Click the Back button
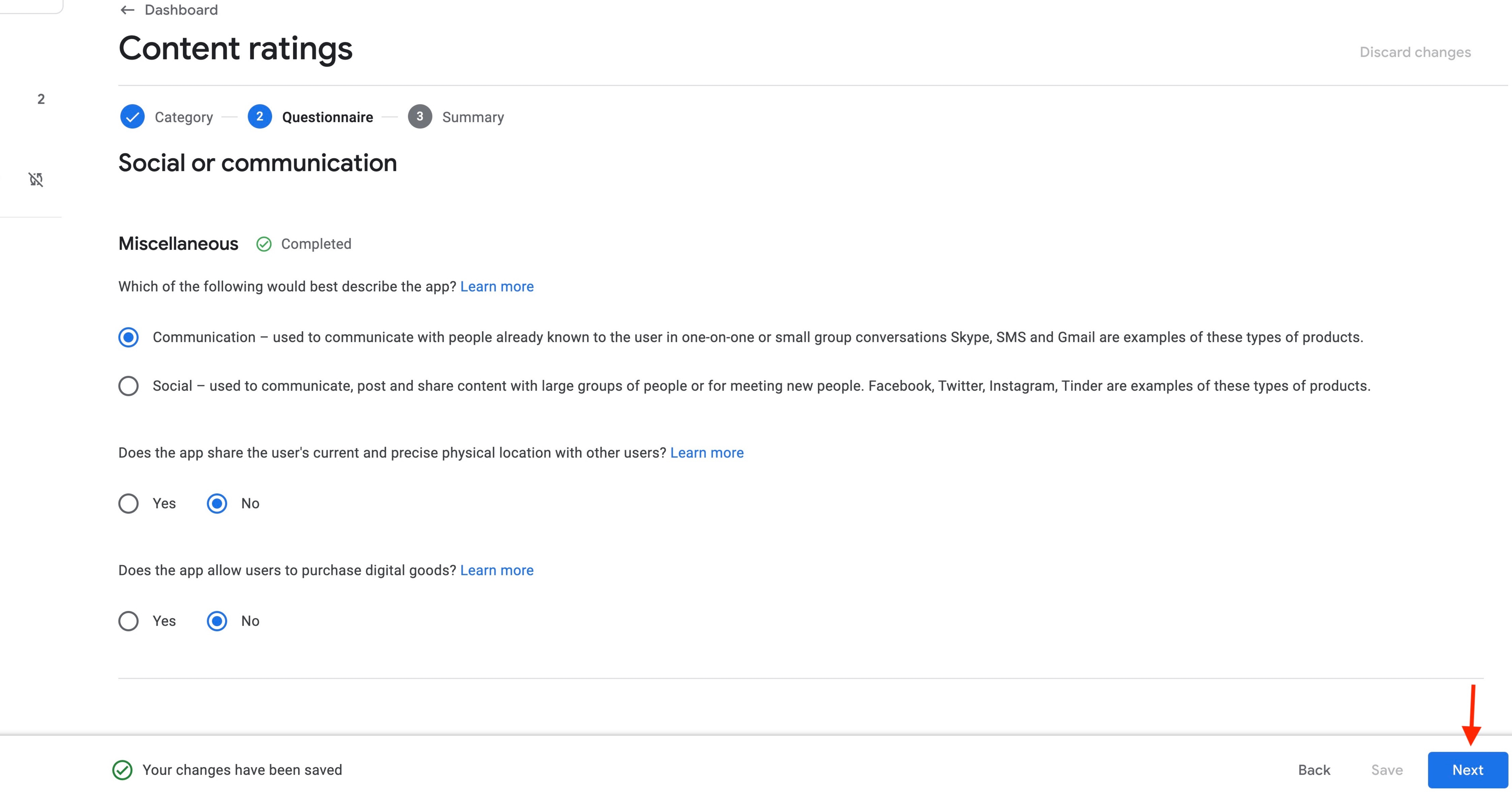This screenshot has height=793, width=1512. pyautogui.click(x=1314, y=770)
